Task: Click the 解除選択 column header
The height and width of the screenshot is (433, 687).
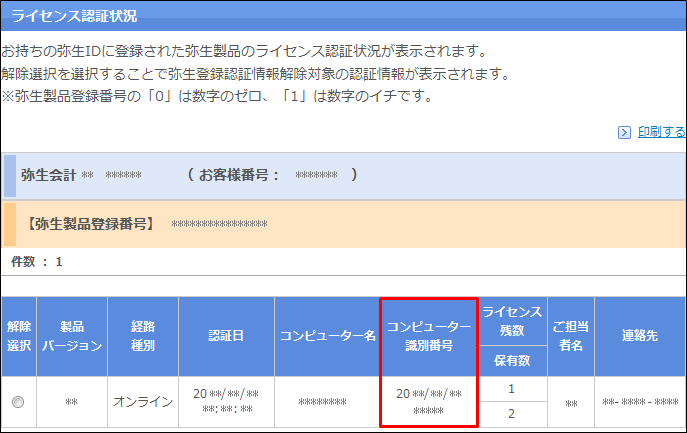Action: click(19, 336)
